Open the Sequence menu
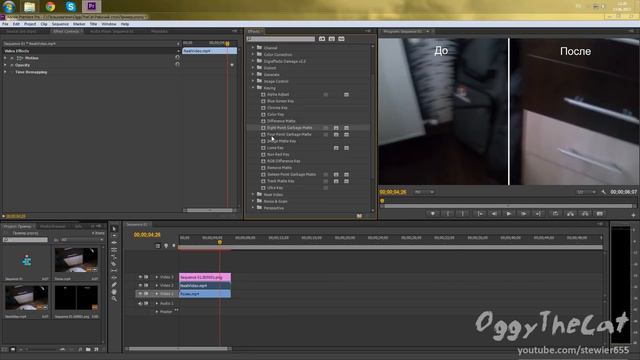 tap(60, 24)
